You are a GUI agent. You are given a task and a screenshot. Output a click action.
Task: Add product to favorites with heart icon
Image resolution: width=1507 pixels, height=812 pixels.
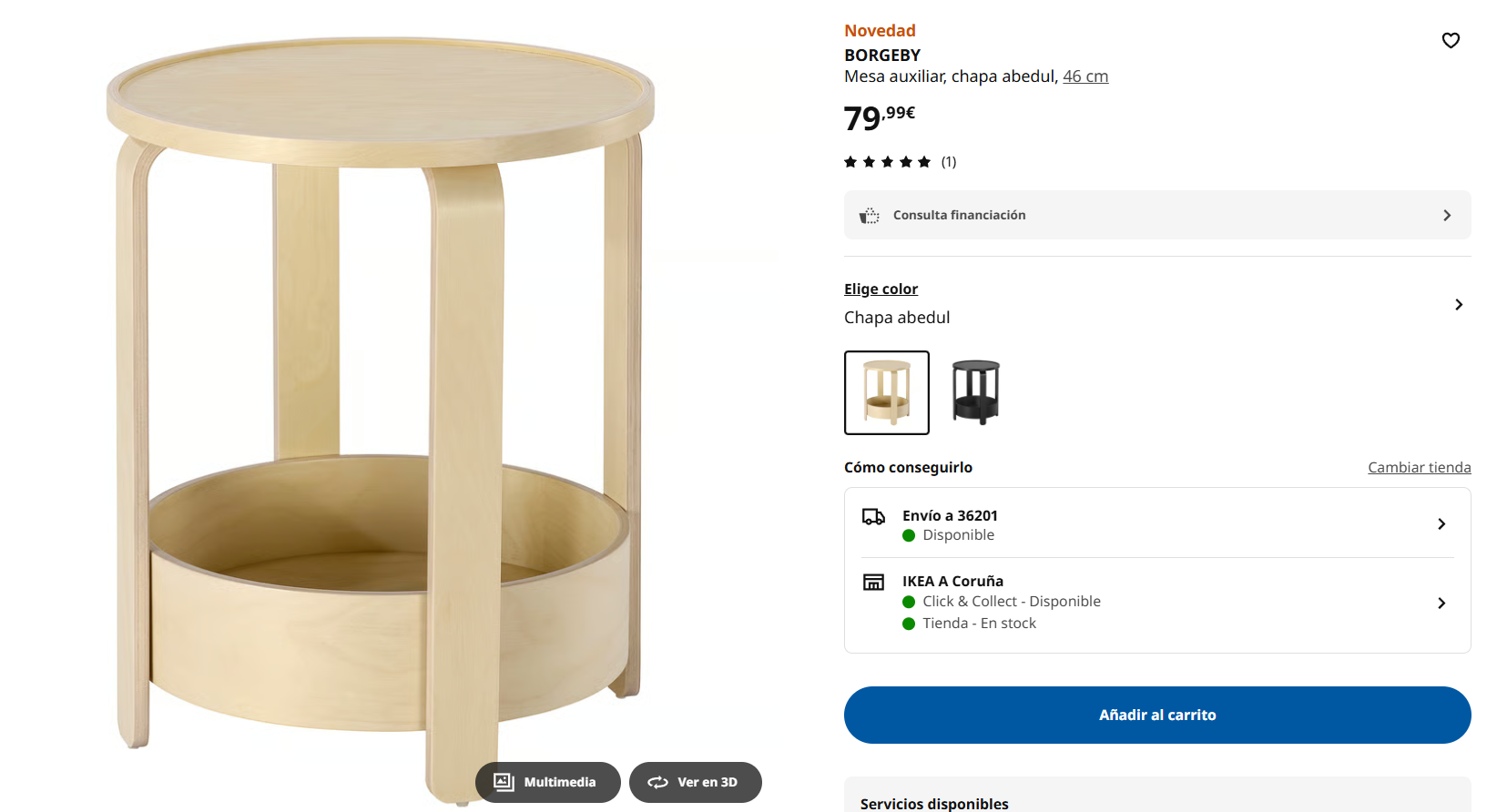point(1451,40)
